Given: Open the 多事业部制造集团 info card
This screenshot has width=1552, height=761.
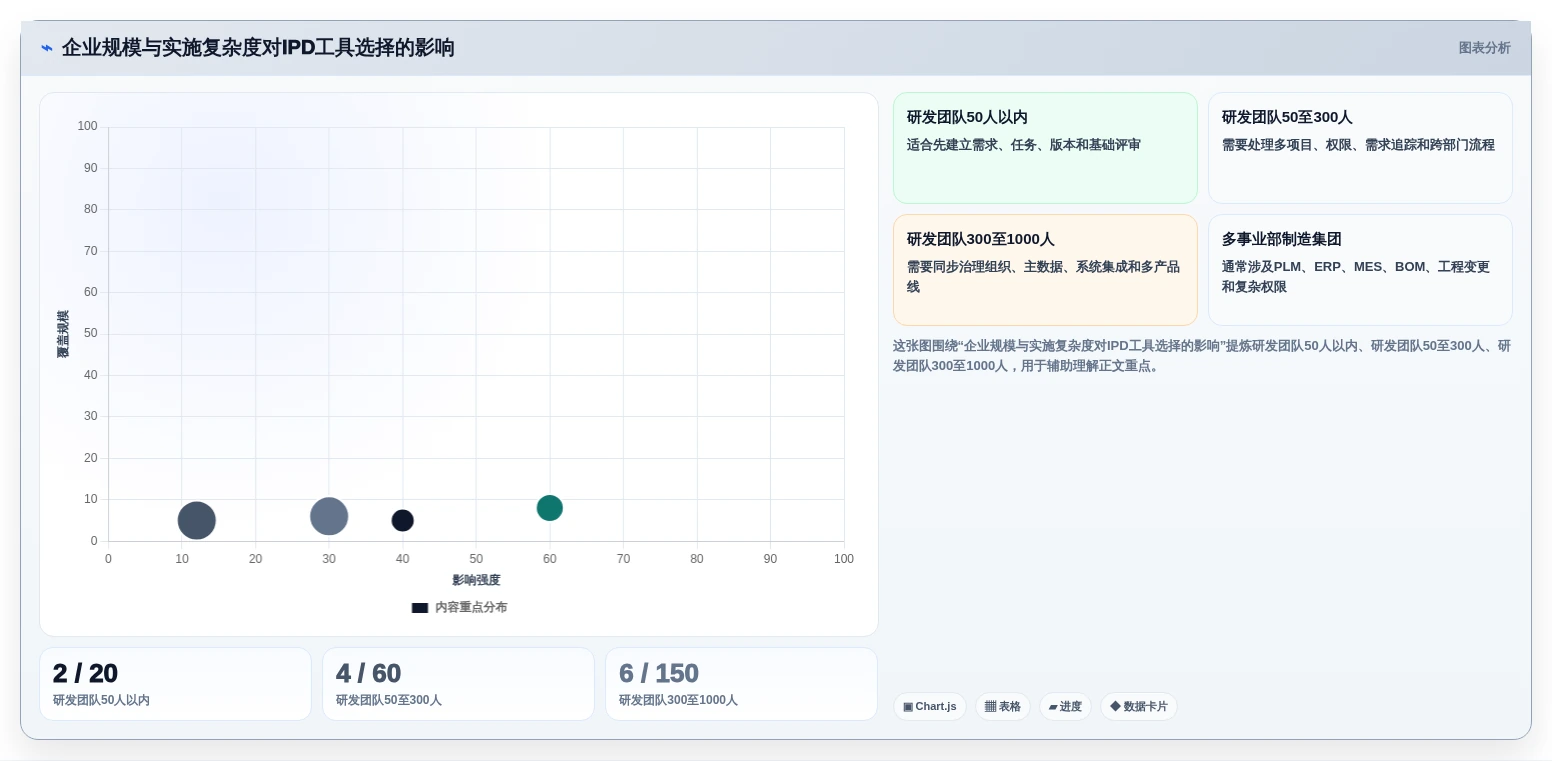Looking at the screenshot, I should click(1360, 270).
